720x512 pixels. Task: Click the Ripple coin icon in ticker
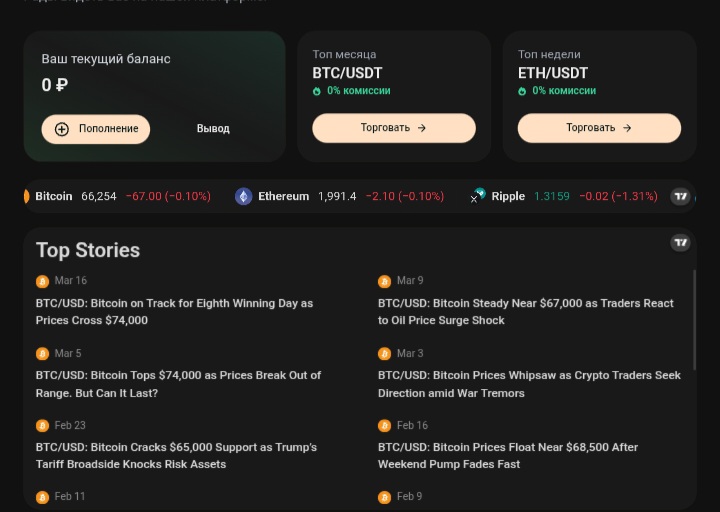pyautogui.click(x=479, y=196)
